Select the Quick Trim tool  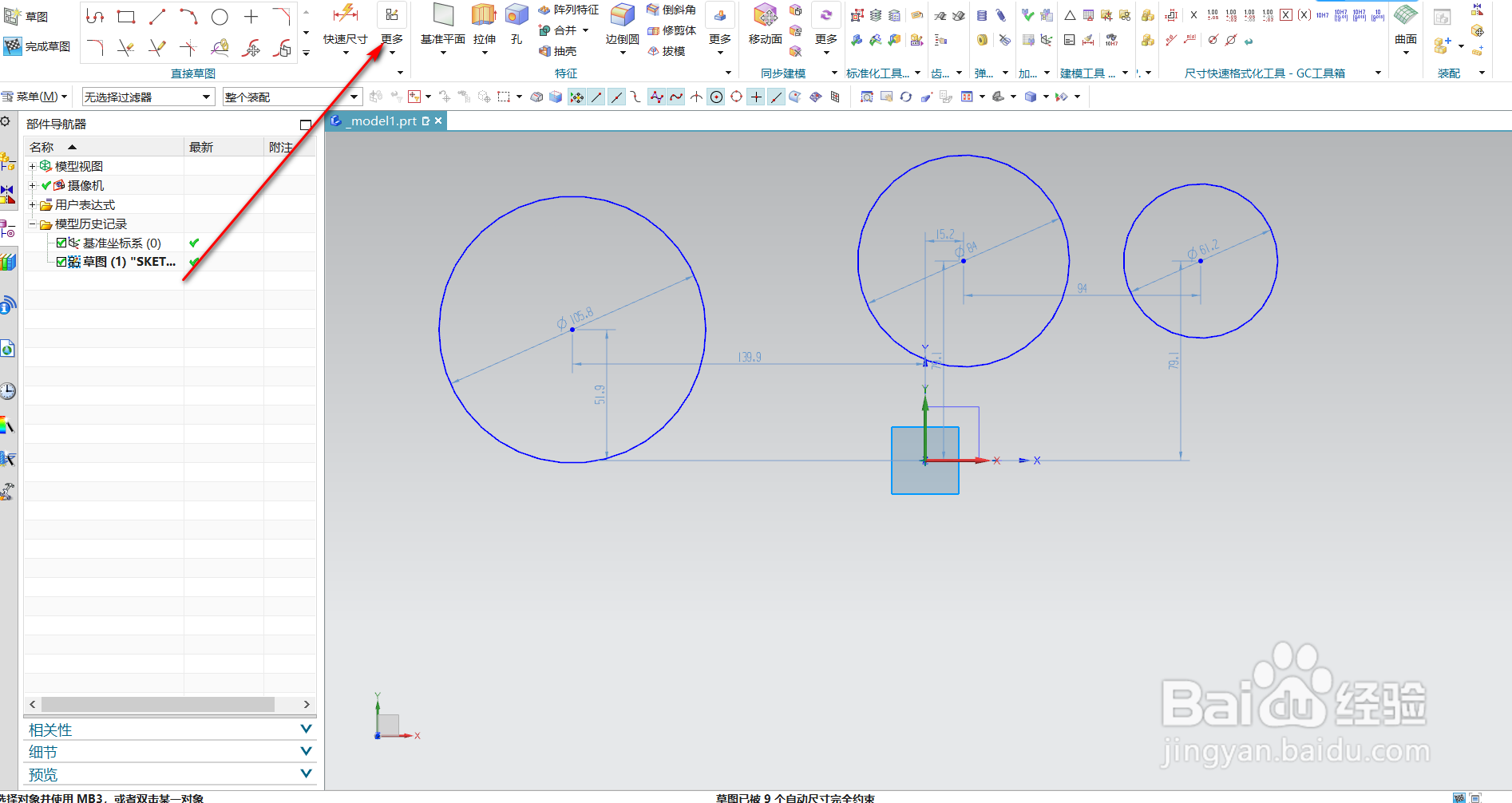[x=126, y=48]
